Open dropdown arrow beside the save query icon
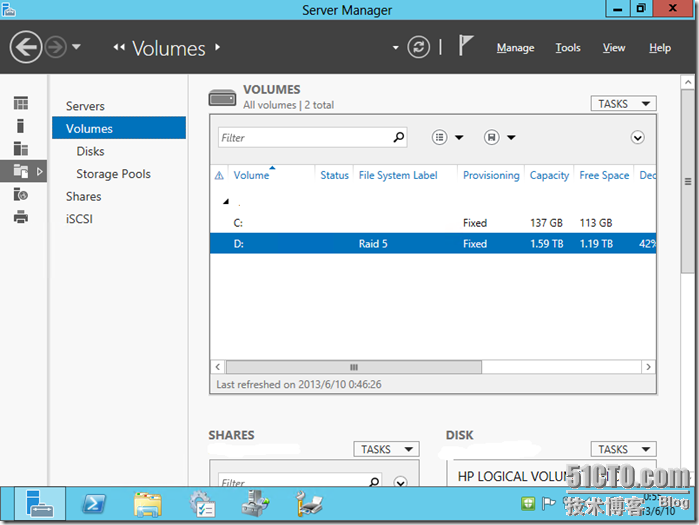Image resolution: width=699 pixels, height=525 pixels. pyautogui.click(x=511, y=137)
